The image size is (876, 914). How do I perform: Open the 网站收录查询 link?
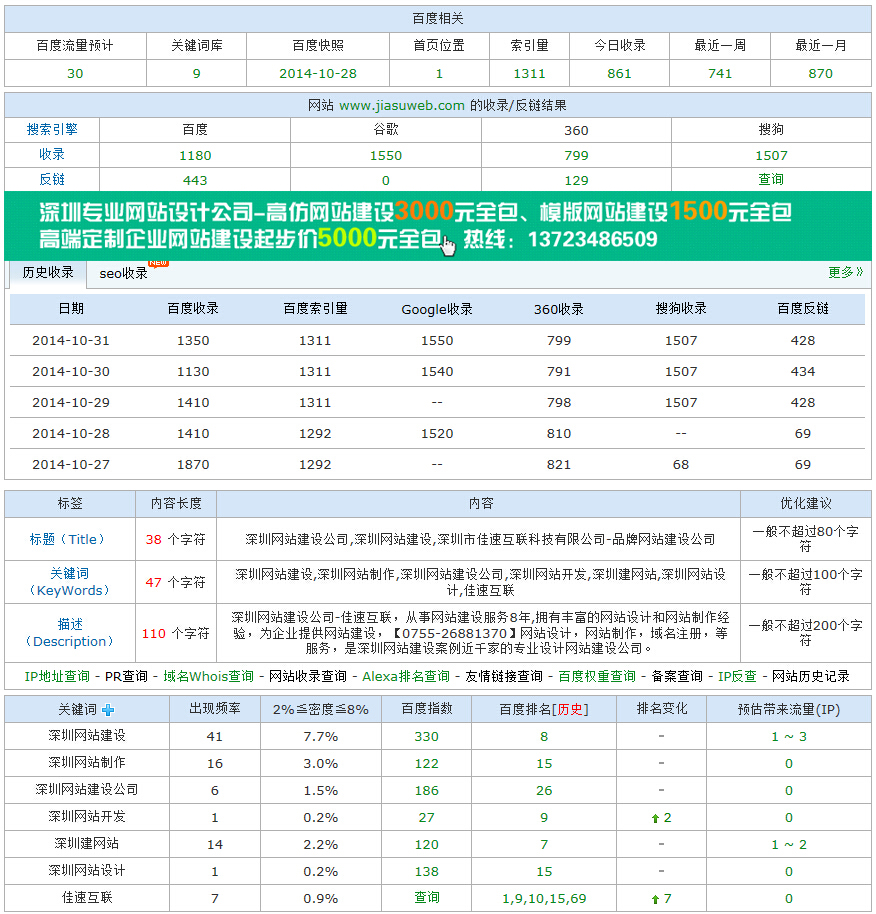click(308, 677)
